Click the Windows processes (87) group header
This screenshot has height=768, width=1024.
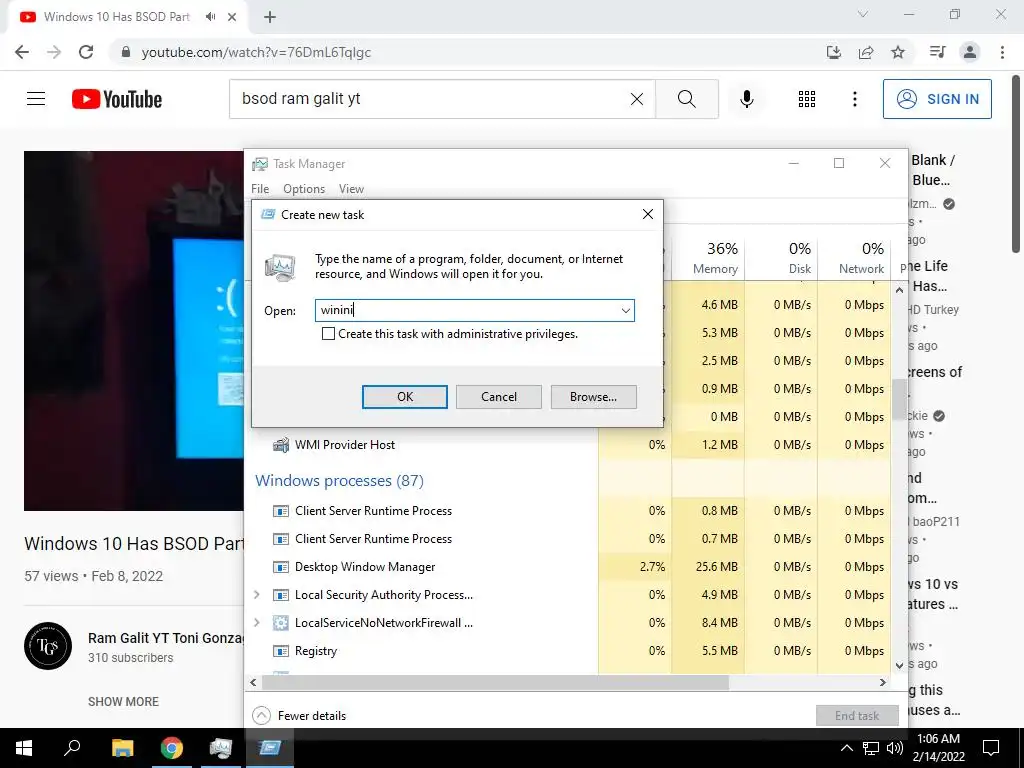[339, 481]
